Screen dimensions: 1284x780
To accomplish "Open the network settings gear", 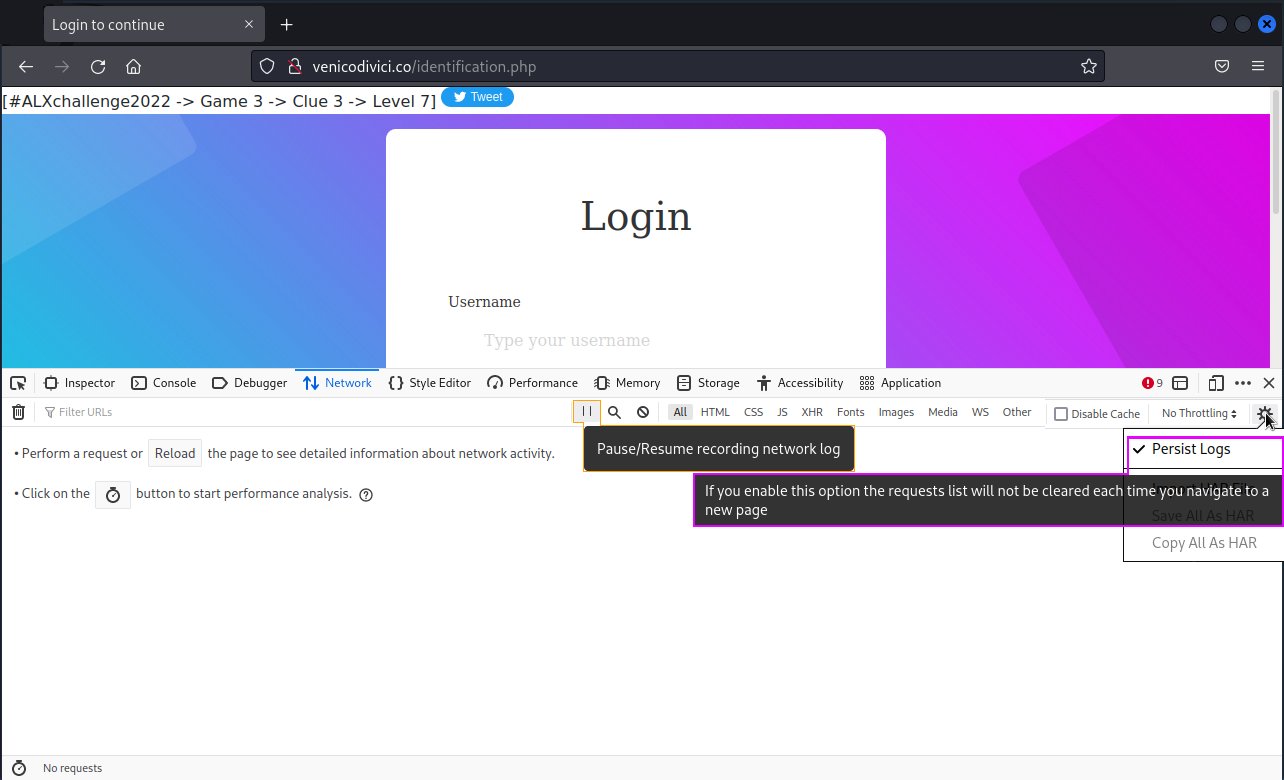I will pos(1264,412).
